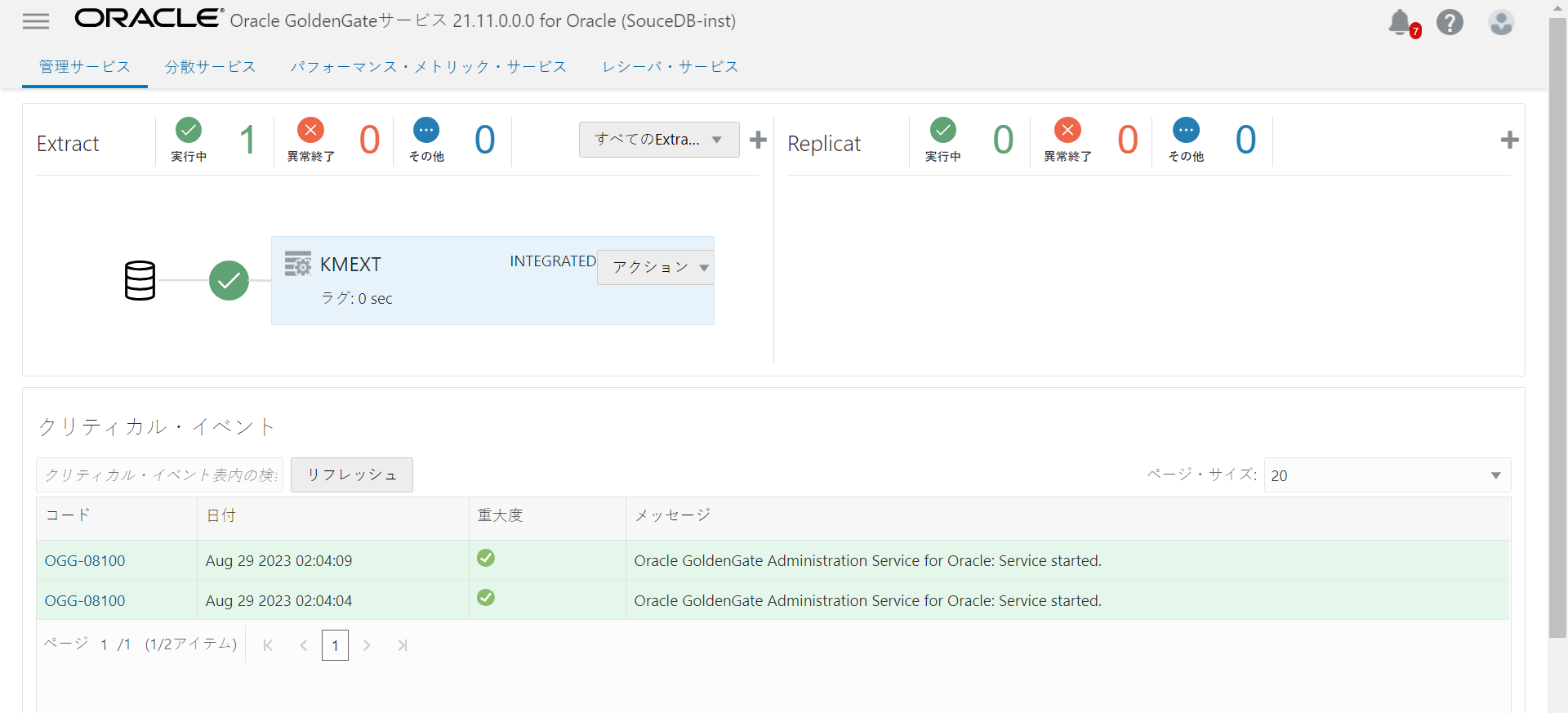Go to next page of events
This screenshot has height=713, width=1568.
pyautogui.click(x=367, y=645)
